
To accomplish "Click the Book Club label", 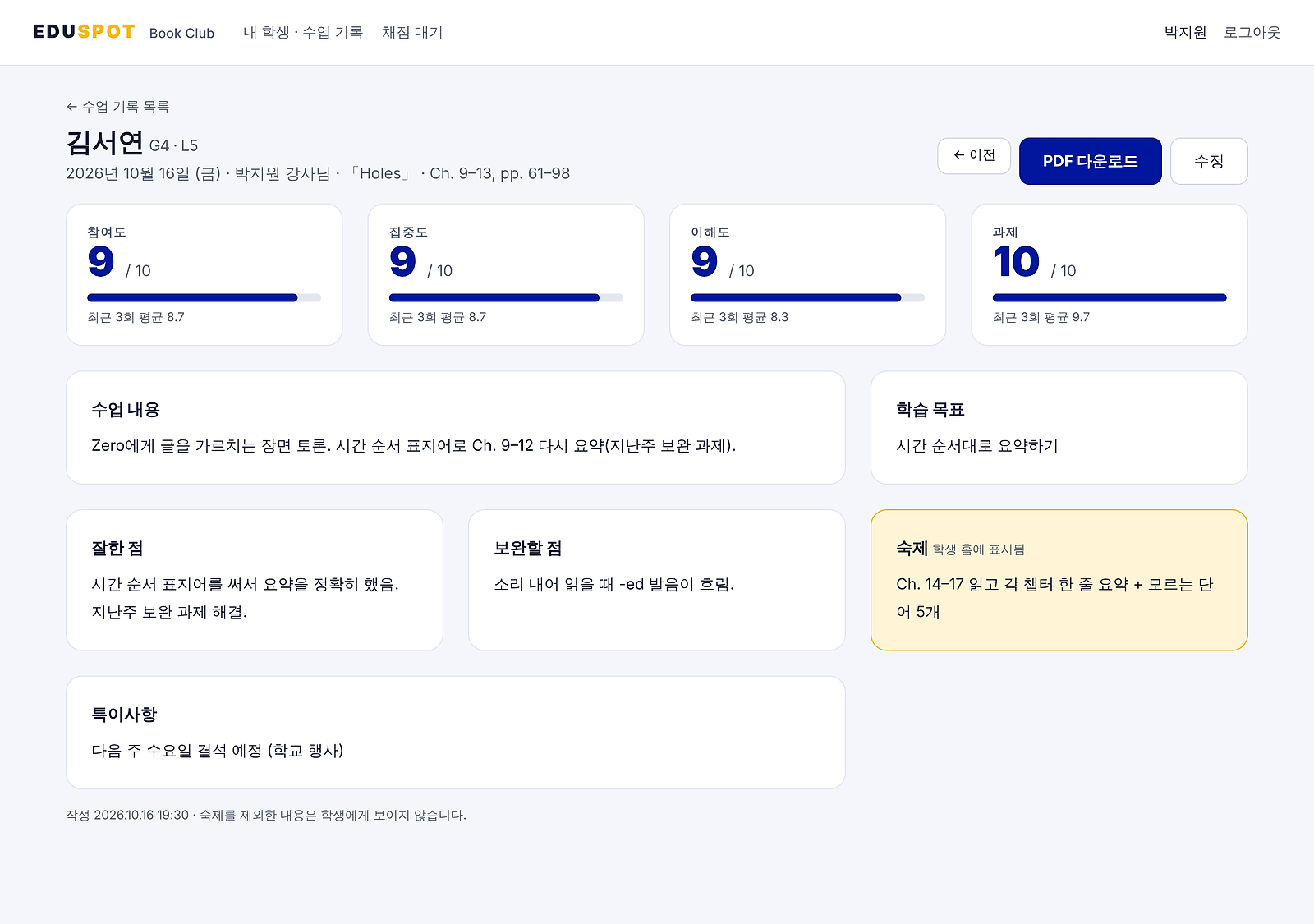I will [x=181, y=34].
